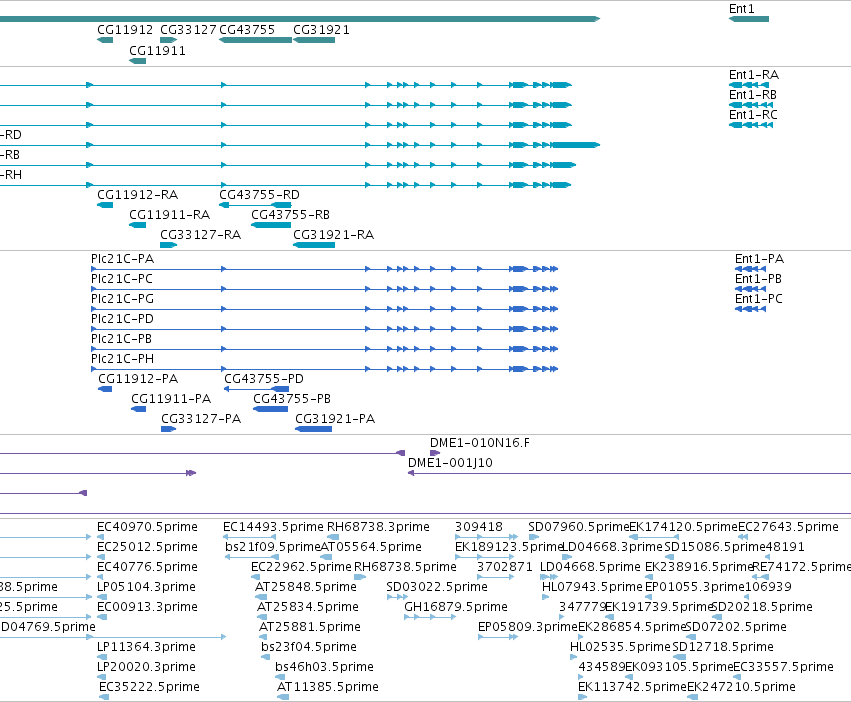The image size is (851, 702).
Task: Click the CG43755-RB transcript label
Action: [x=290, y=214]
